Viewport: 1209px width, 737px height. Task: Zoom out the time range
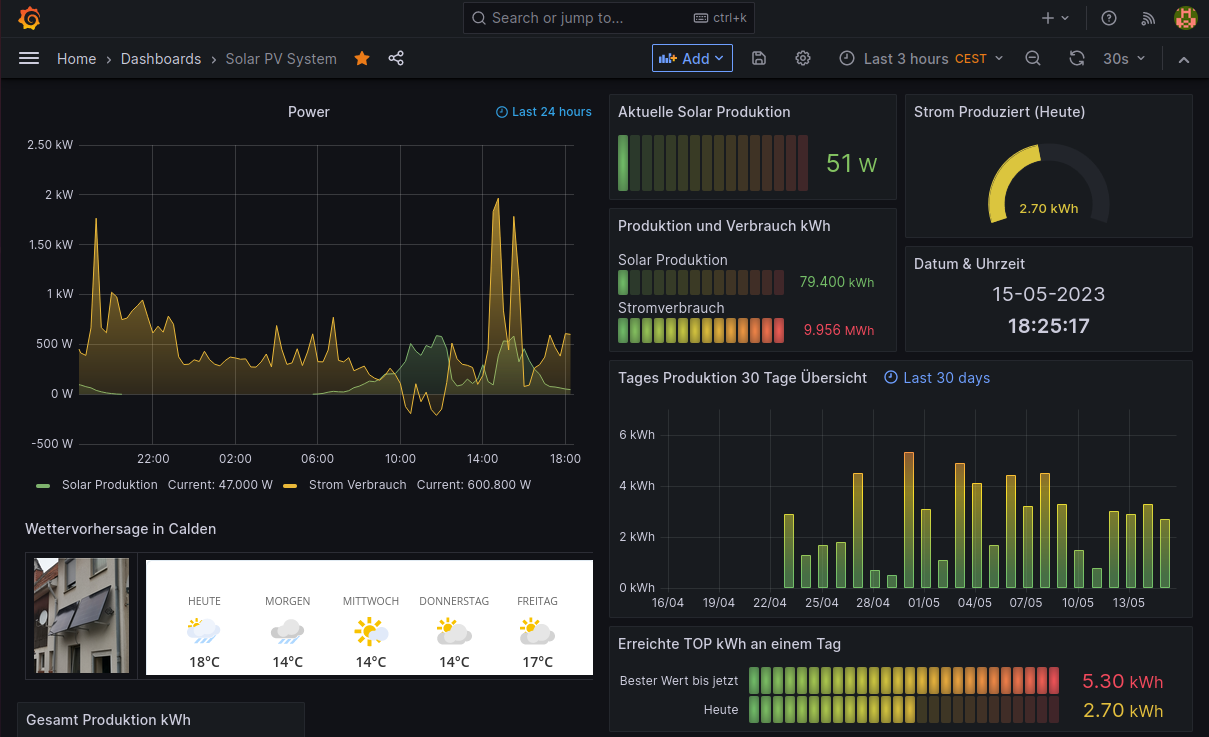pos(1033,59)
